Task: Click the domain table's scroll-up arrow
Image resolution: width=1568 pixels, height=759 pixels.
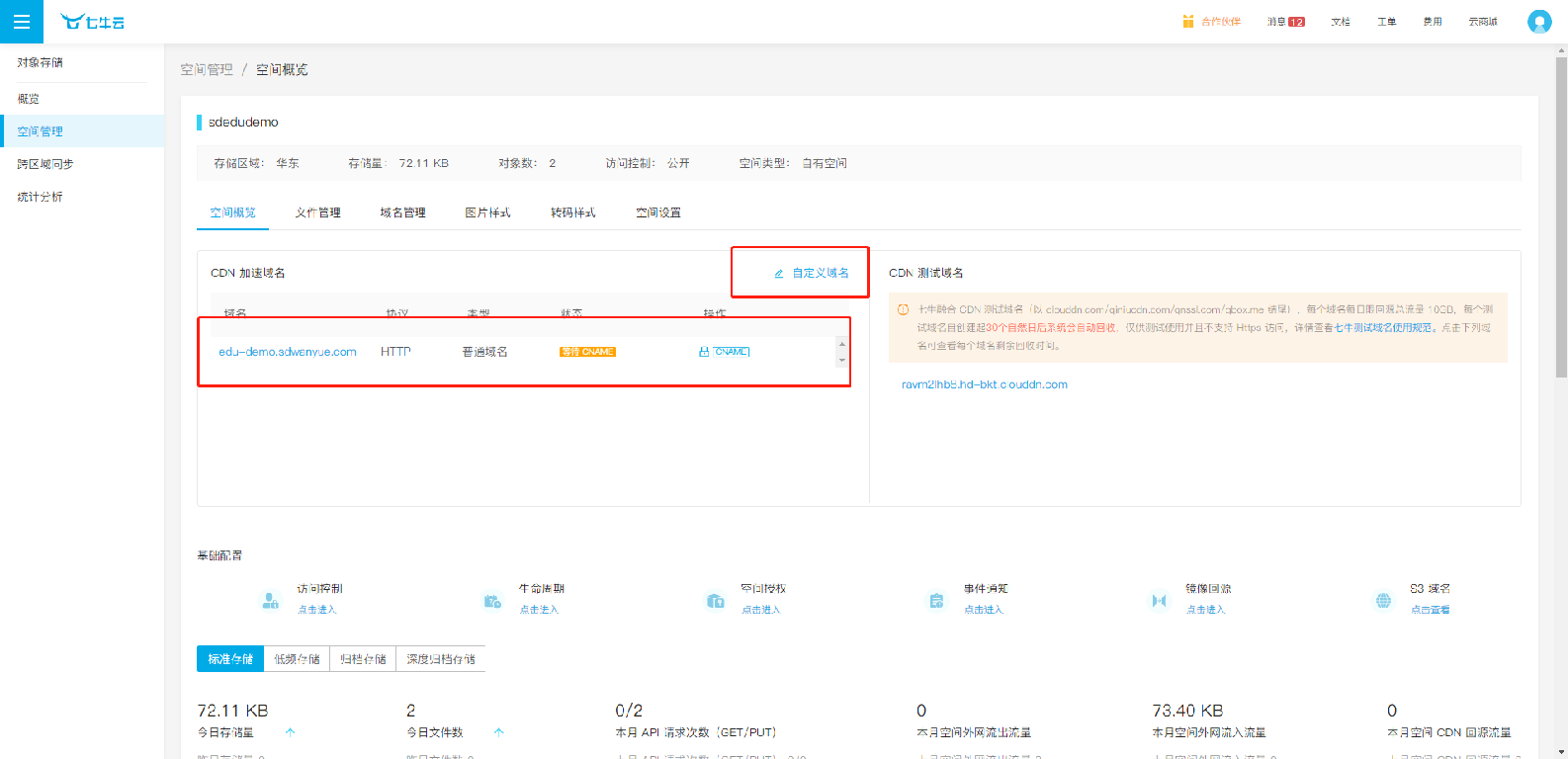Action: click(842, 344)
